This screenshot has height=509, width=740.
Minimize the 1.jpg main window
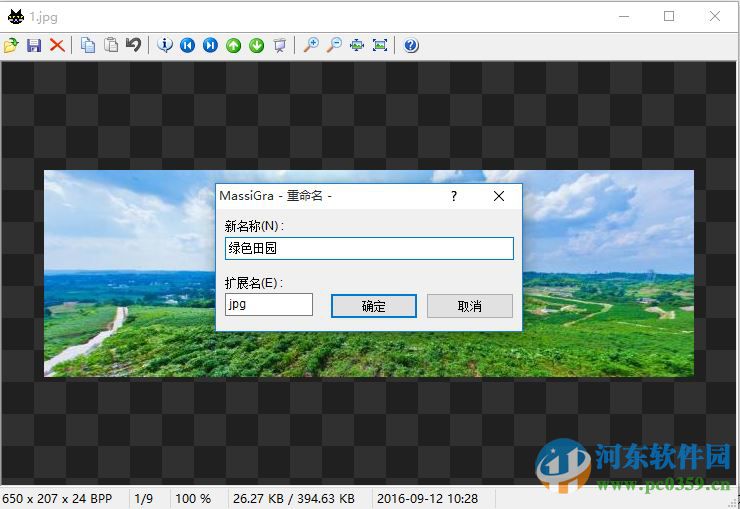point(624,17)
